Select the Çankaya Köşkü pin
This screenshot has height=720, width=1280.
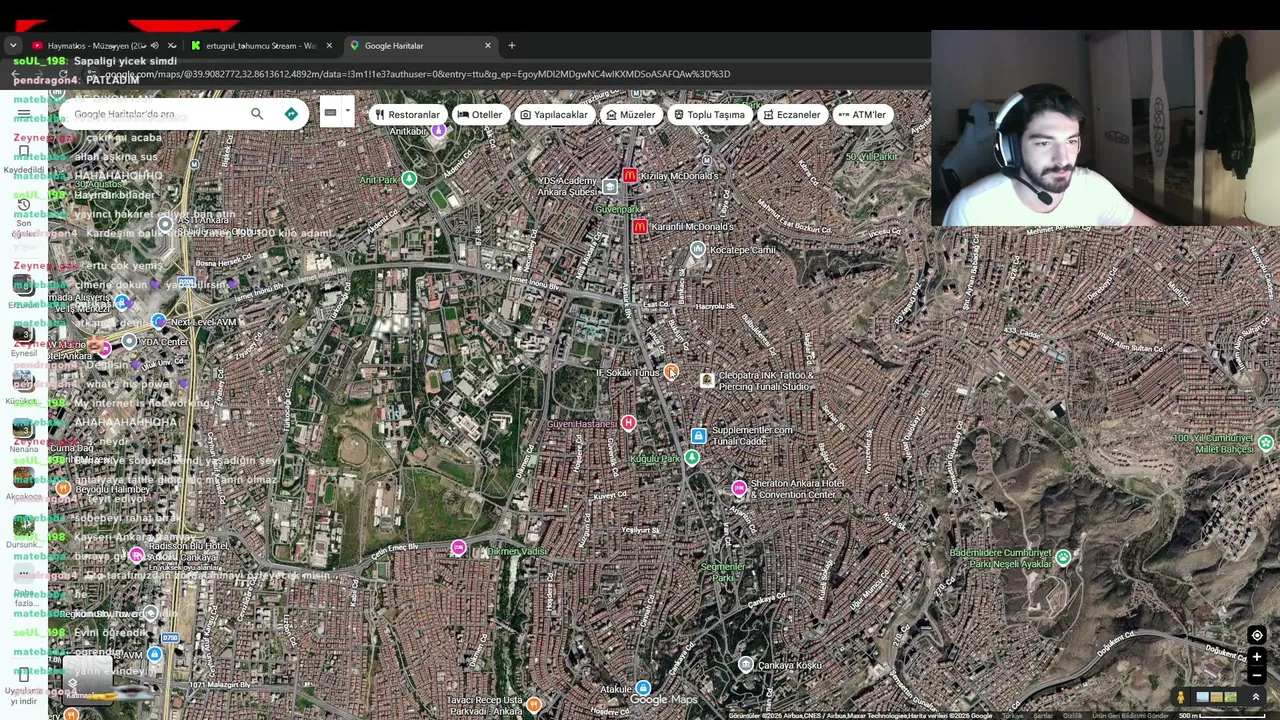[746, 665]
